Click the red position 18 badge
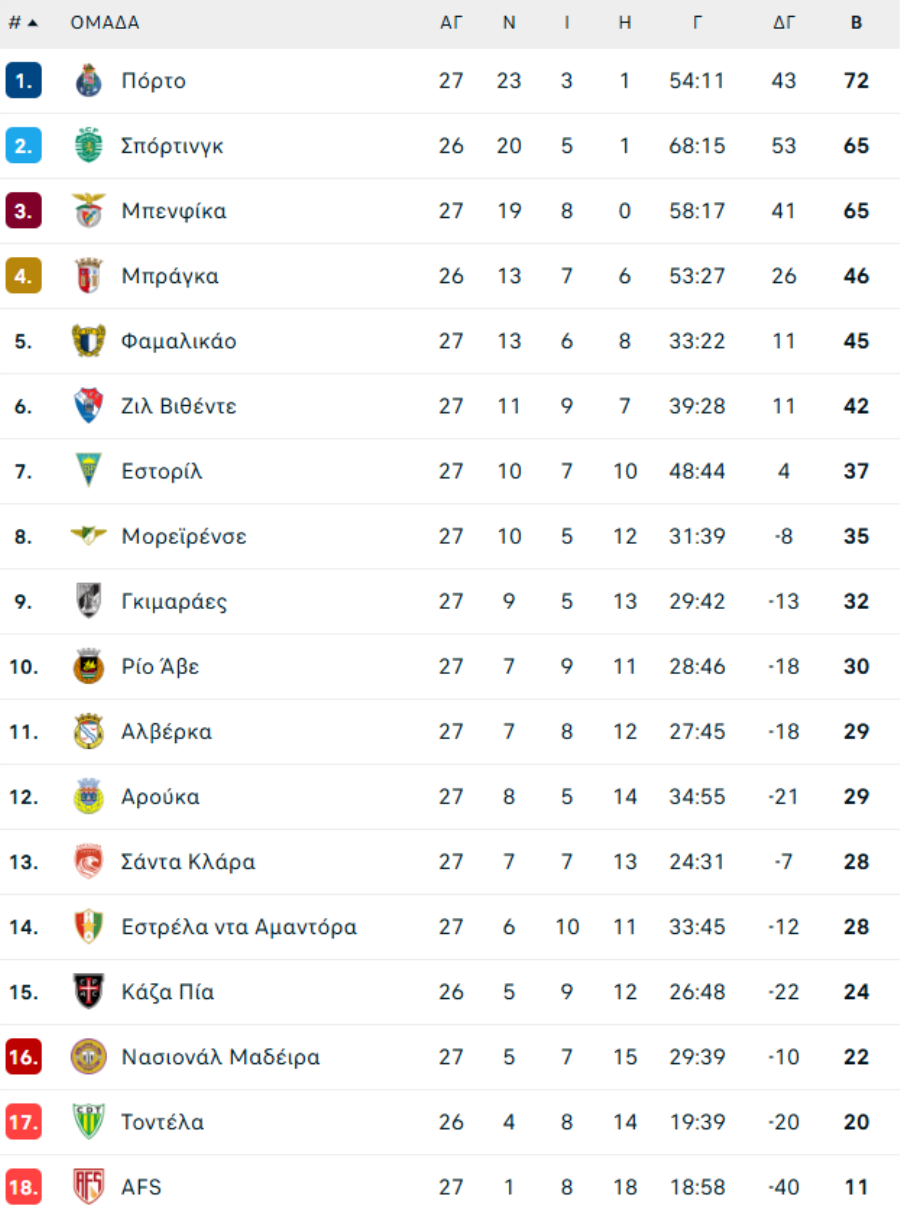900x1215 pixels. [23, 1187]
